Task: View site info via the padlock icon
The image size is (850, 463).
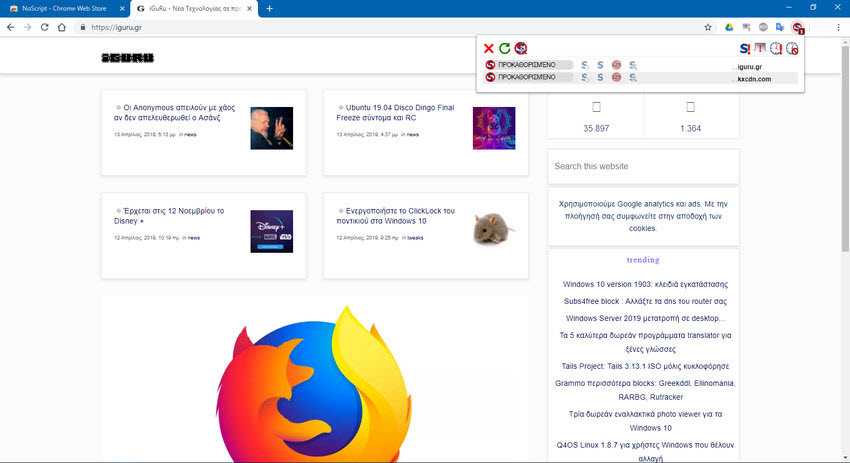Action: pyautogui.click(x=82, y=27)
